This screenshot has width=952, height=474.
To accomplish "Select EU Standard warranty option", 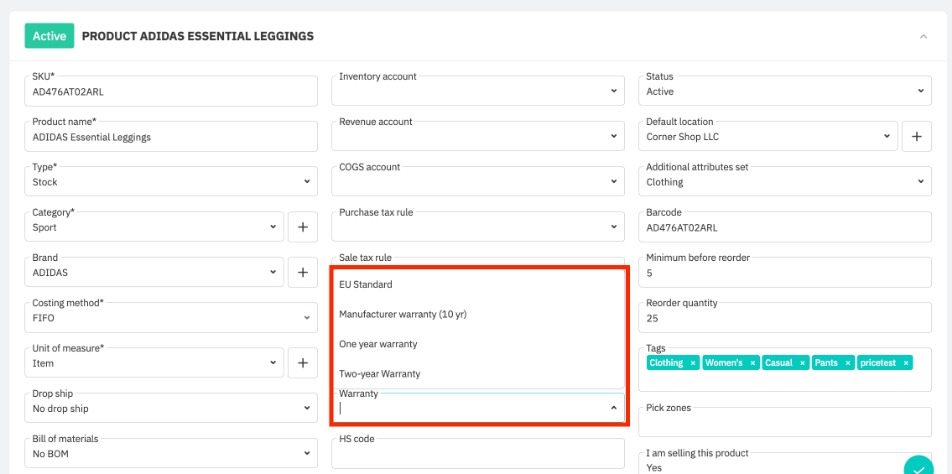I will coord(366,285).
